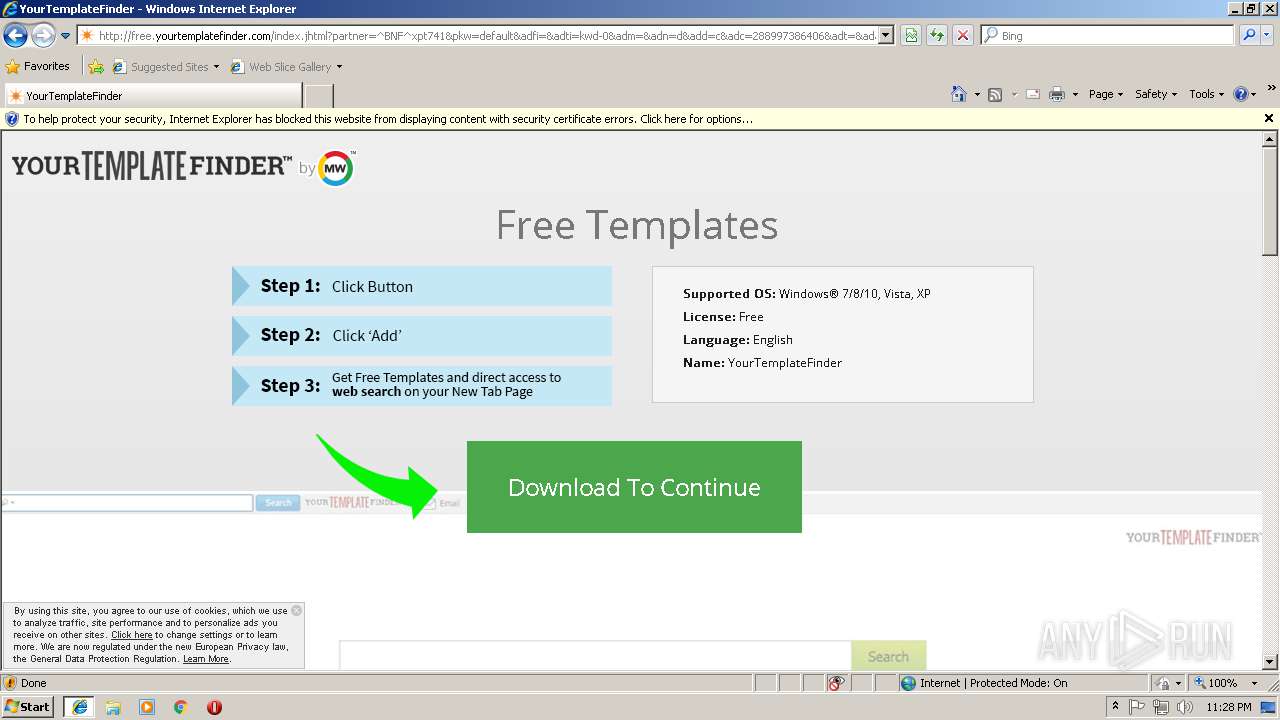The image size is (1280, 720).
Task: Click Add to Favorites Bar icon
Action: (96, 67)
